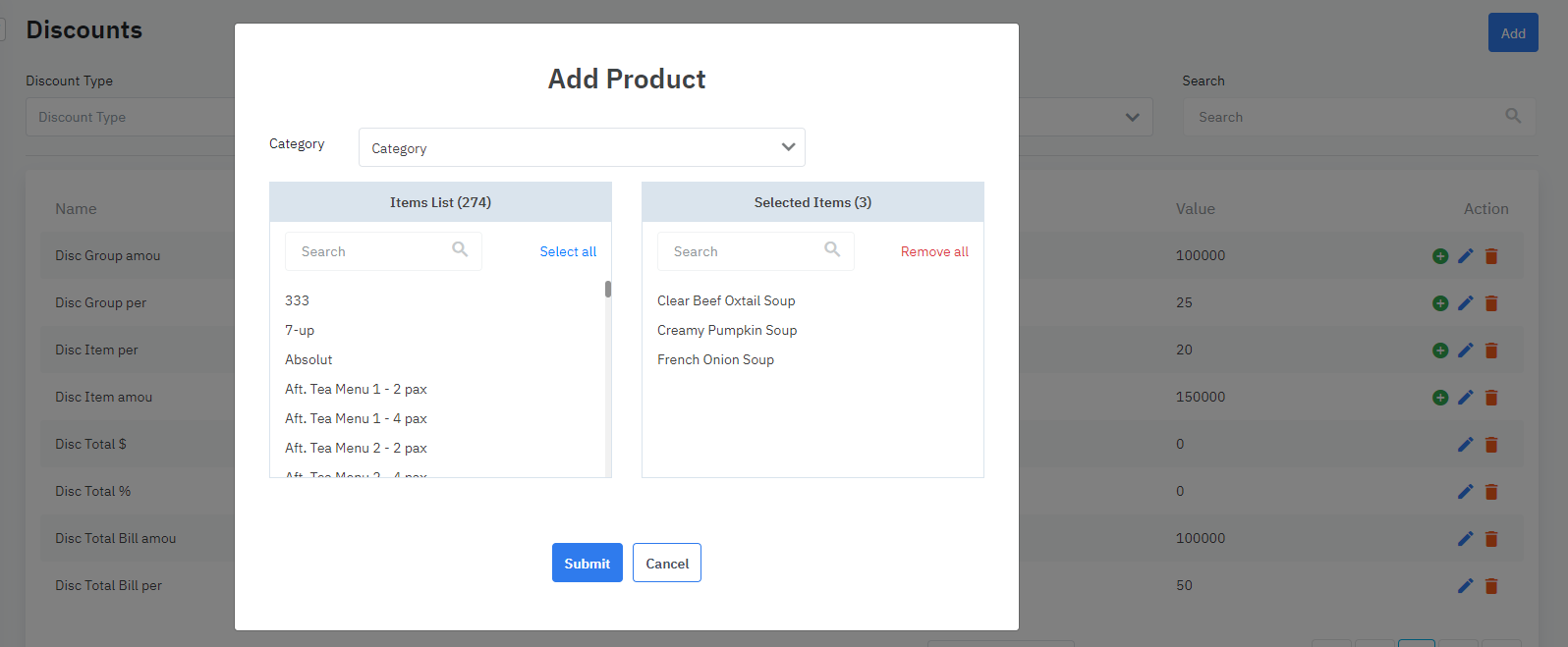Remove all selected items

pyautogui.click(x=934, y=251)
